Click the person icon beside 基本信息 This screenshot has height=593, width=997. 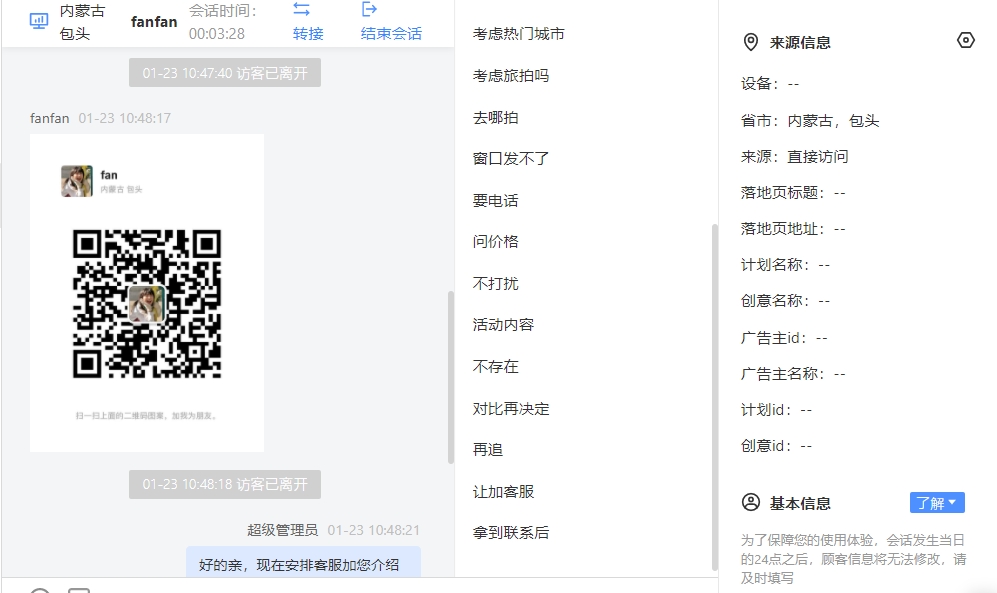point(751,503)
